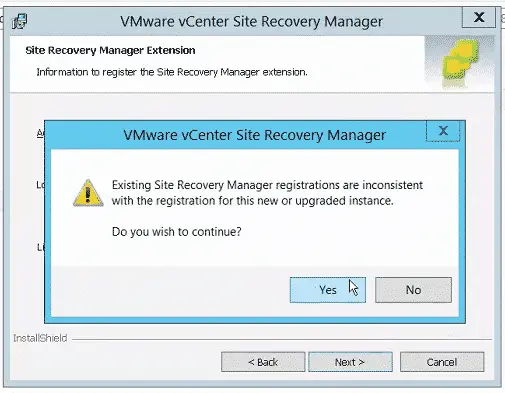The width and height of the screenshot is (505, 393).
Task: Click the VMware stacked boxes logo
Action: coord(460,63)
